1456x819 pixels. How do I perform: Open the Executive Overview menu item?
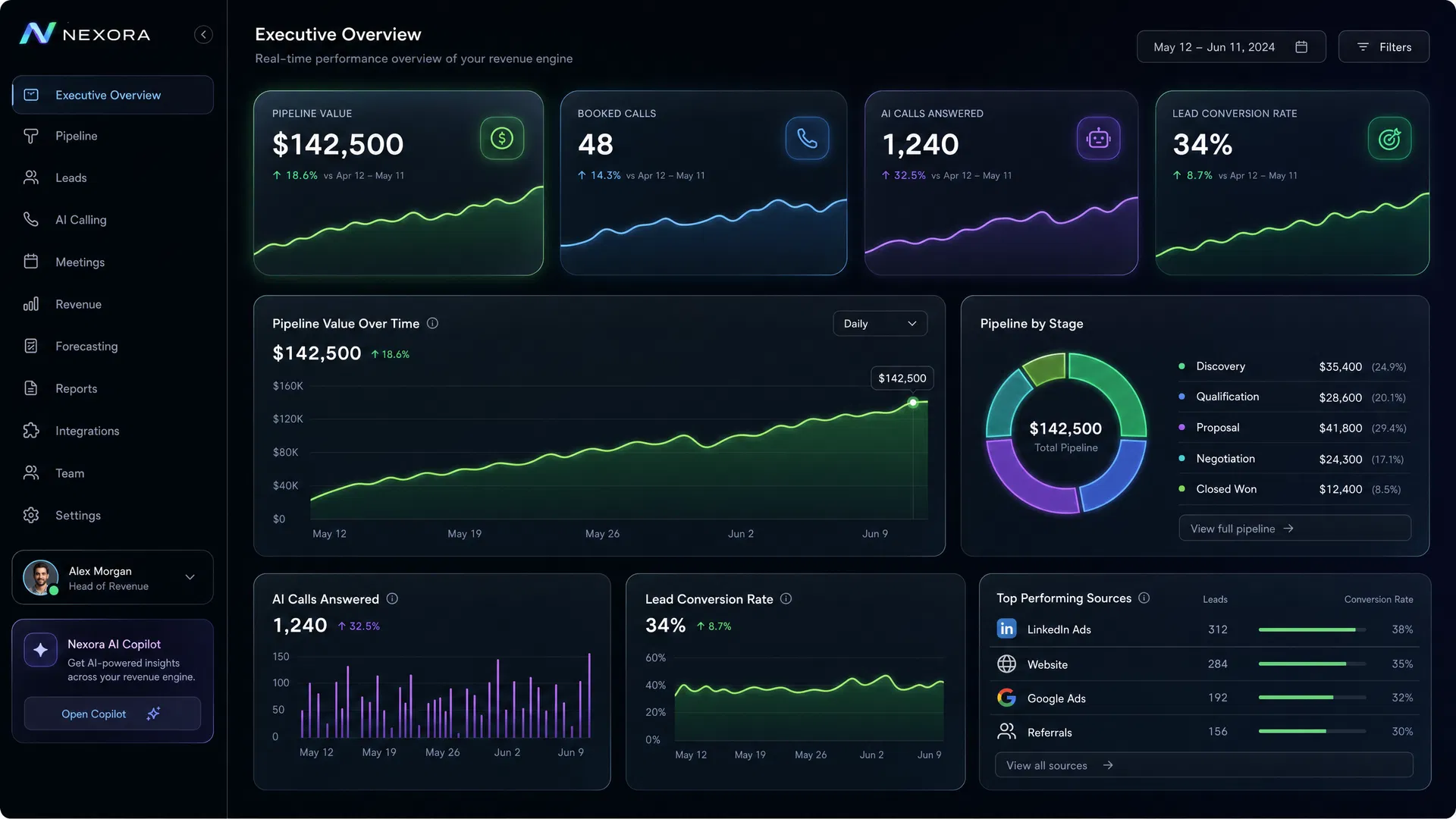[x=112, y=95]
